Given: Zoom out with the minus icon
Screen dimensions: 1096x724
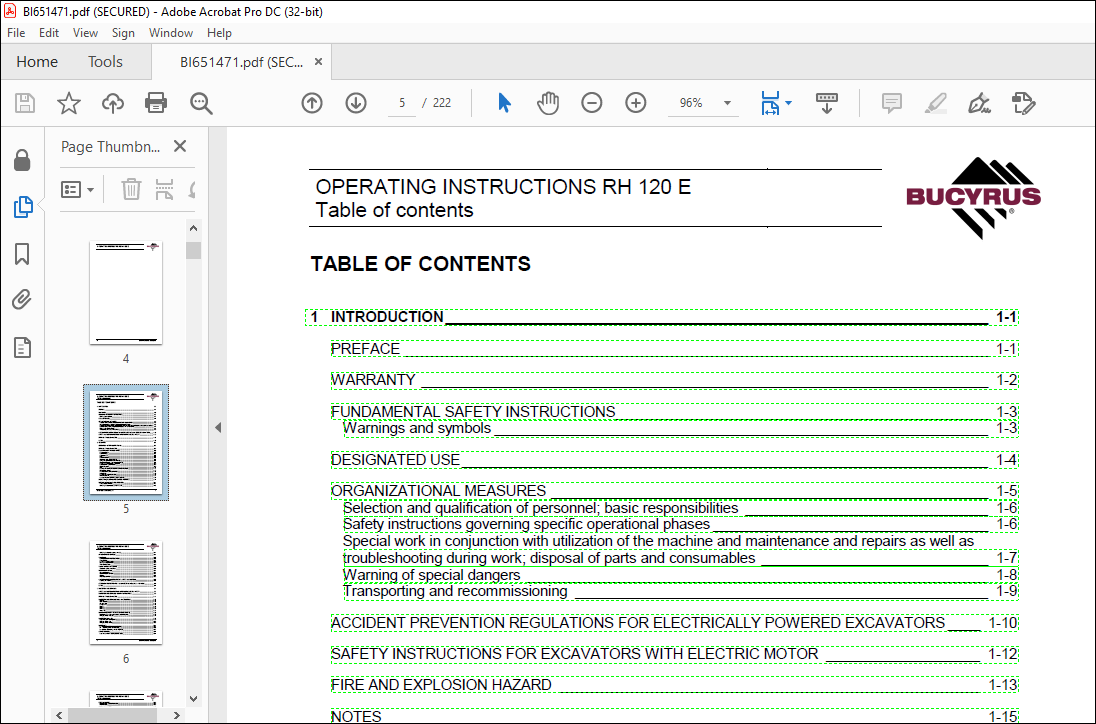Looking at the screenshot, I should [x=591, y=103].
